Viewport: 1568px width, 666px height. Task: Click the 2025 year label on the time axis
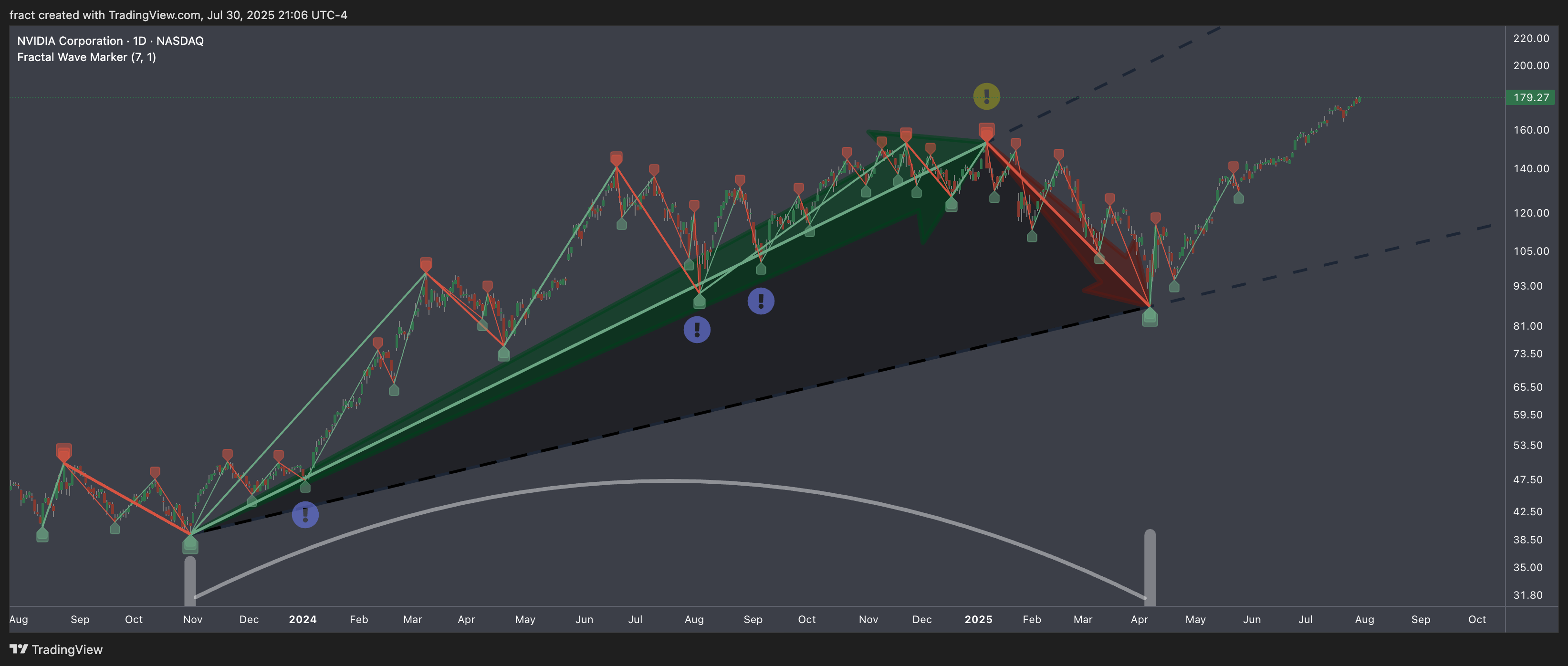pyautogui.click(x=978, y=619)
